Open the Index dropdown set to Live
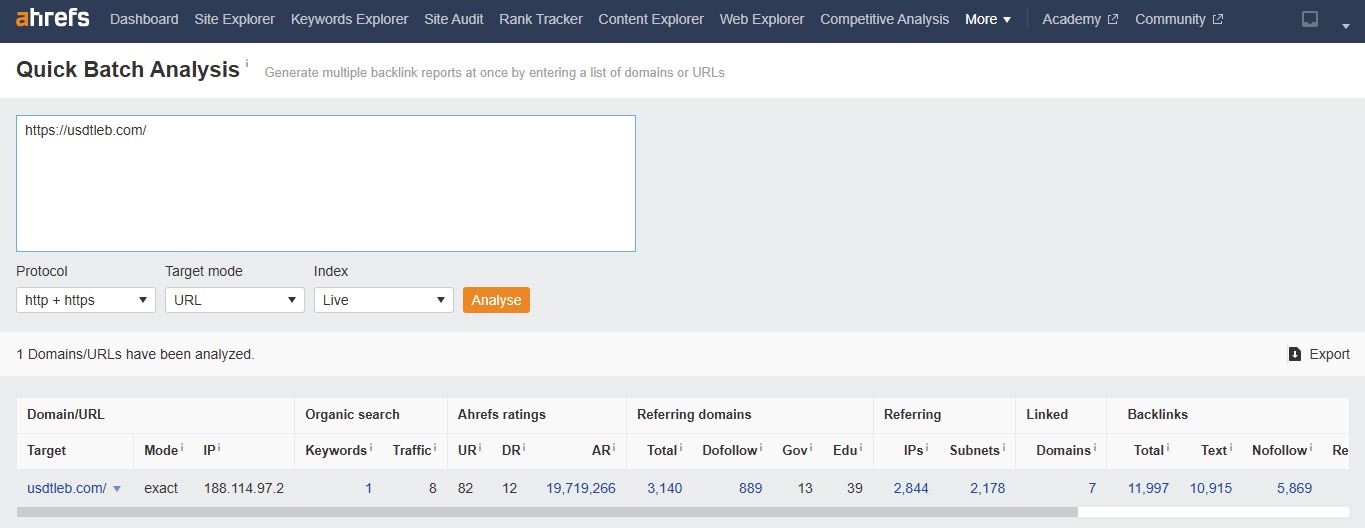 click(x=384, y=300)
